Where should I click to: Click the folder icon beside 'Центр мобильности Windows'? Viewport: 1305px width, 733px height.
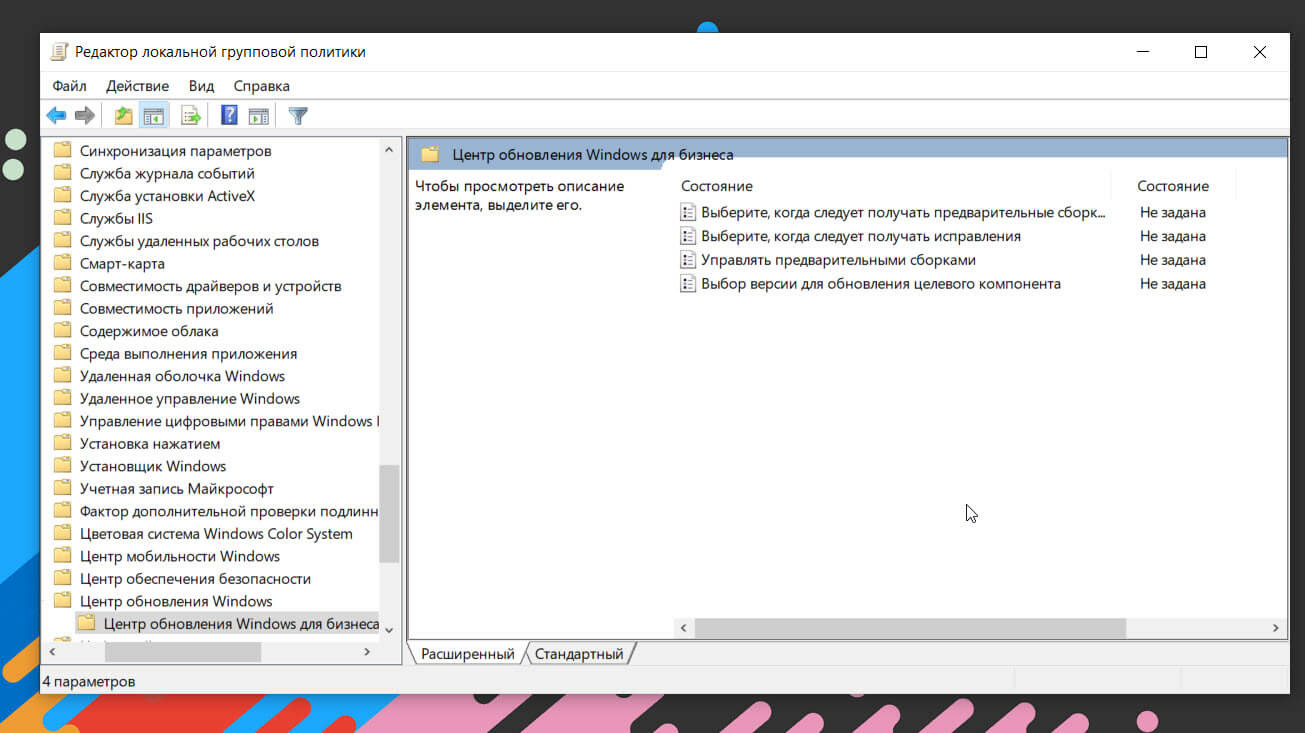pos(63,556)
